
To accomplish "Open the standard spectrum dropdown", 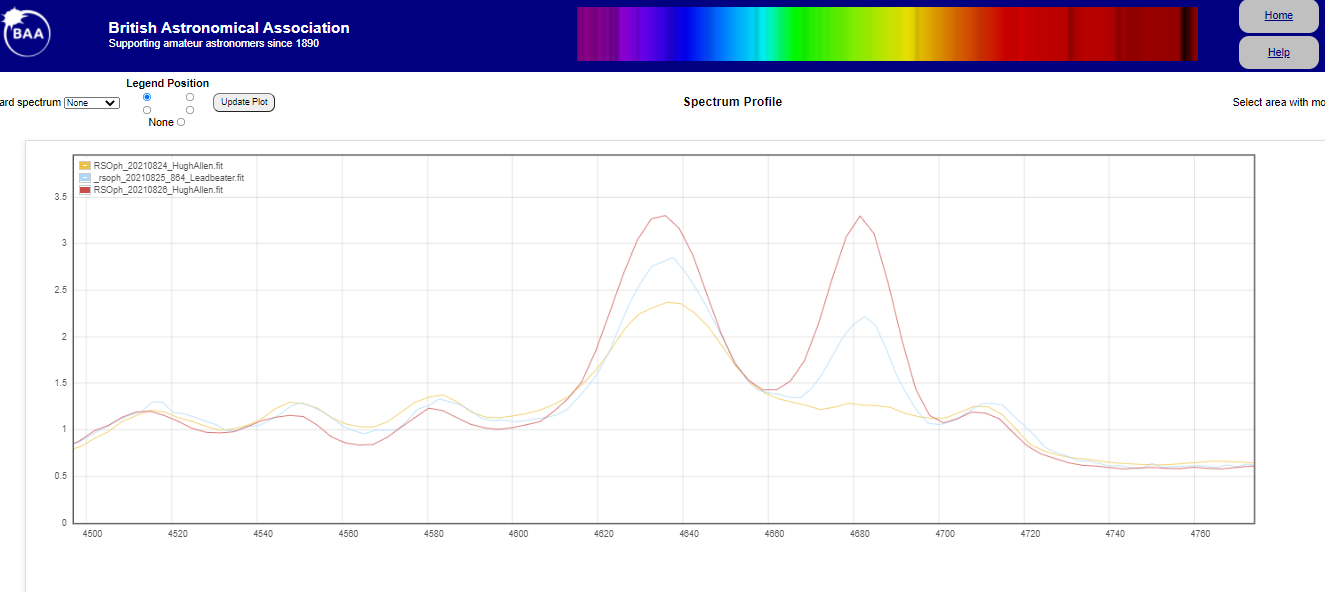I will [x=91, y=103].
